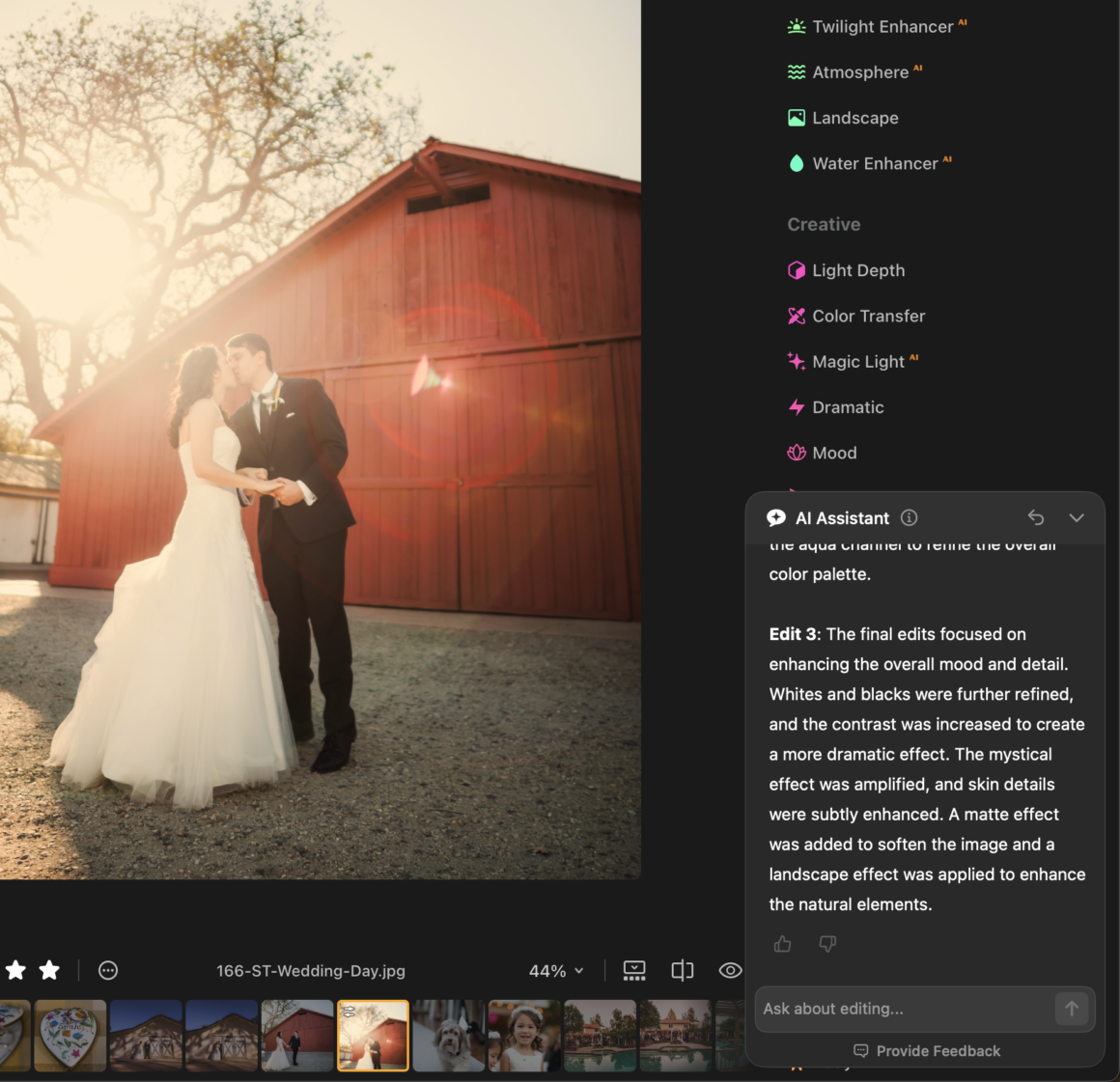Open the Light Depth tool
The width and height of the screenshot is (1120, 1082).
pos(857,270)
